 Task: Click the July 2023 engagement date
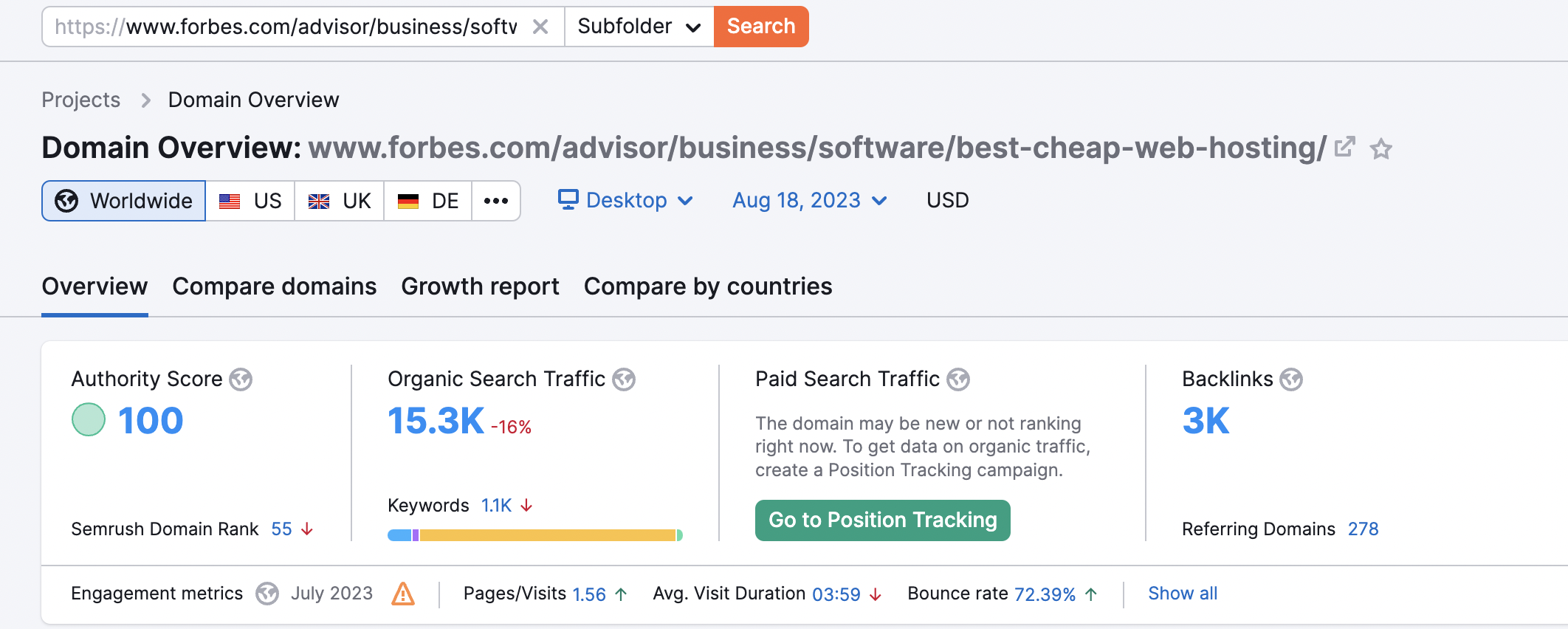click(x=331, y=594)
